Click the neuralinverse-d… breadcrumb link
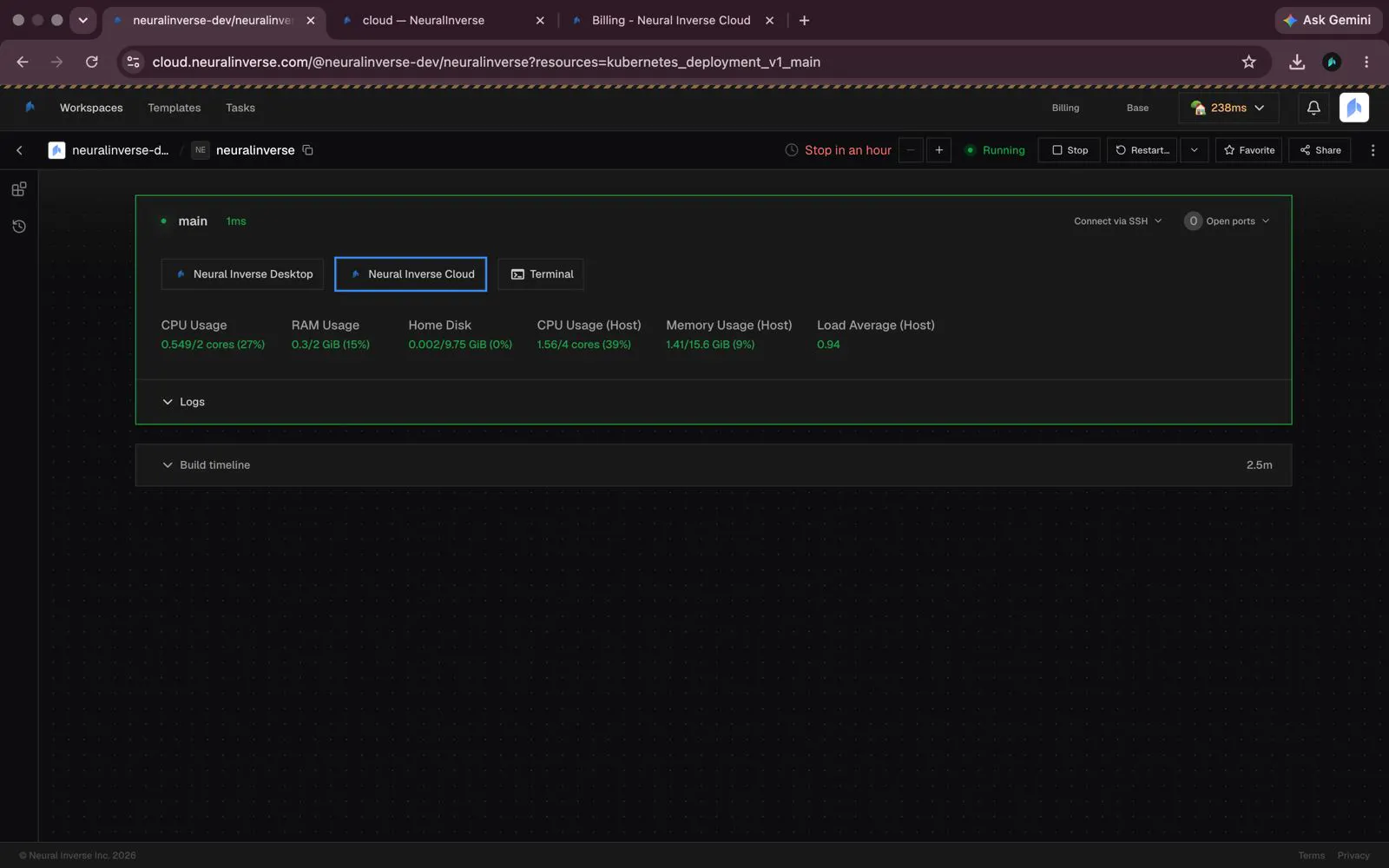The height and width of the screenshot is (868, 1389). pyautogui.click(x=120, y=150)
